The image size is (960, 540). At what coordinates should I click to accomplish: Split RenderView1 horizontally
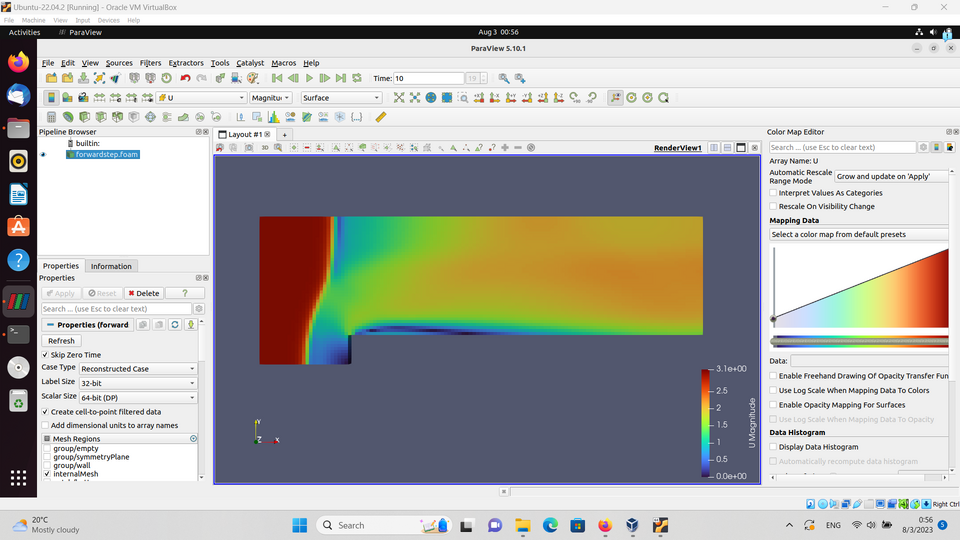[x=714, y=148]
